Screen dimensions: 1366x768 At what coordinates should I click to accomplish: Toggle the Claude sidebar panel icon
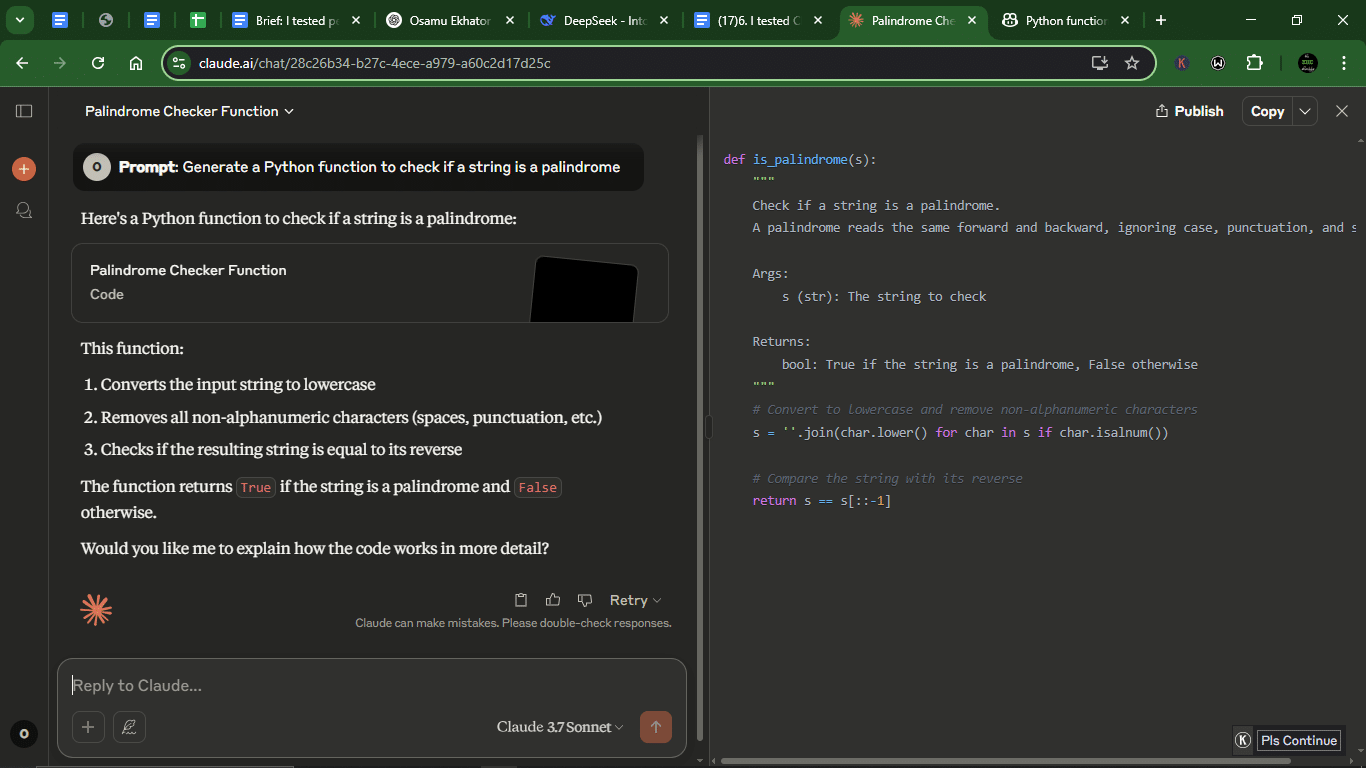point(24,111)
